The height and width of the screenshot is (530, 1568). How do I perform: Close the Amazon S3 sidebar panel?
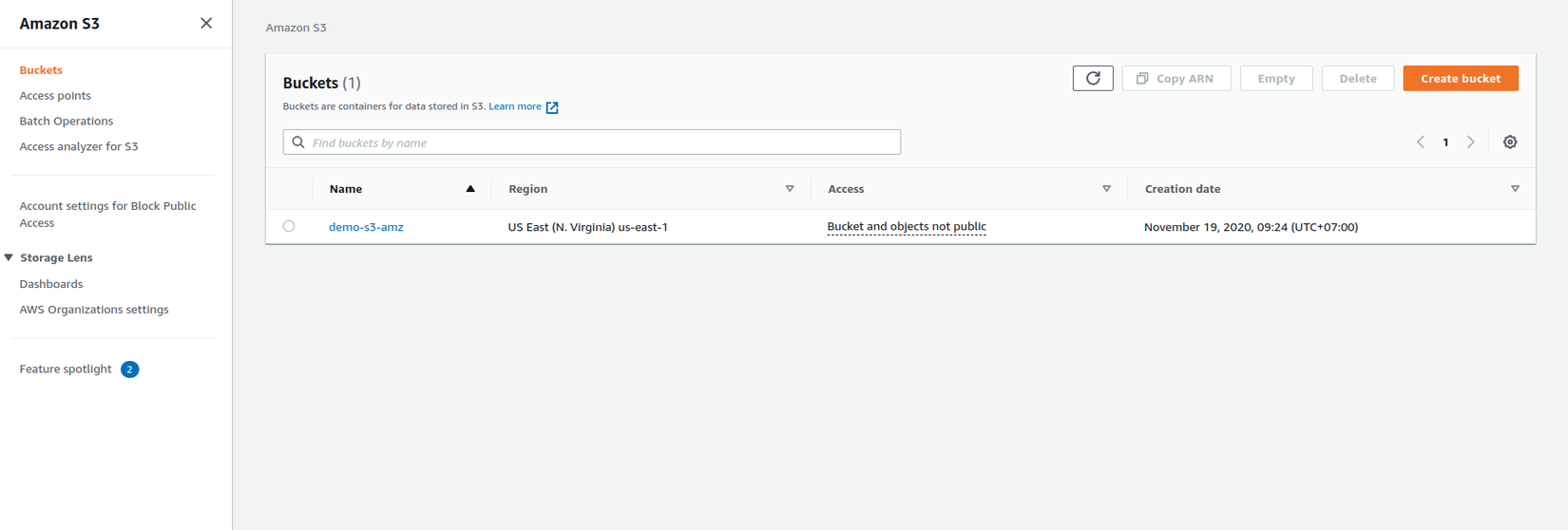click(206, 24)
